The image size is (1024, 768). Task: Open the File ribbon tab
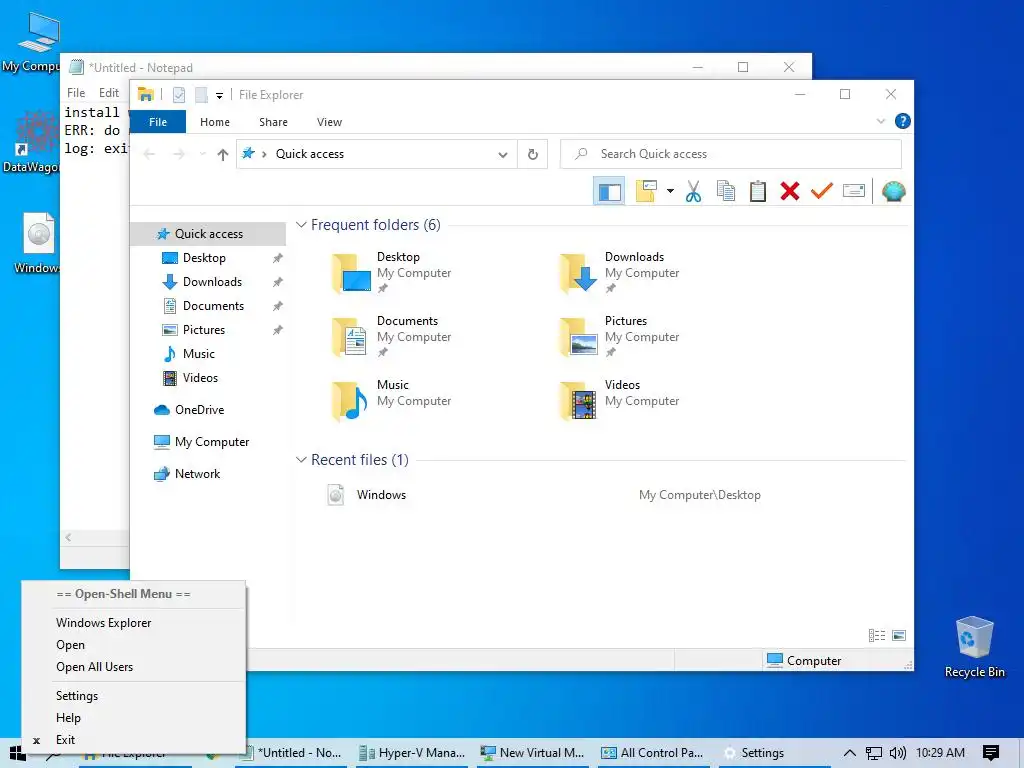tap(158, 121)
